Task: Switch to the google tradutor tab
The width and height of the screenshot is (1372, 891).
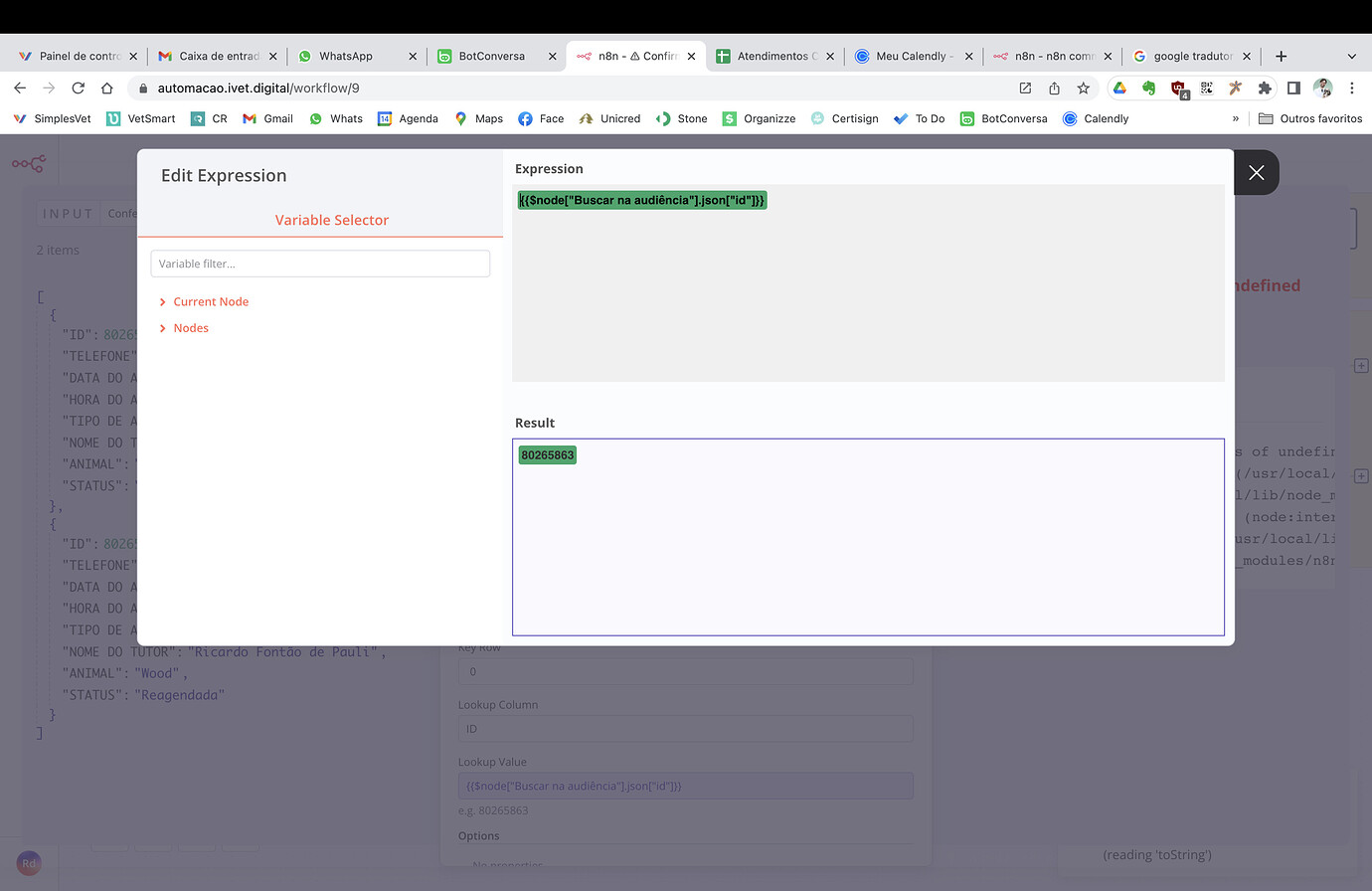Action: tap(1188, 57)
